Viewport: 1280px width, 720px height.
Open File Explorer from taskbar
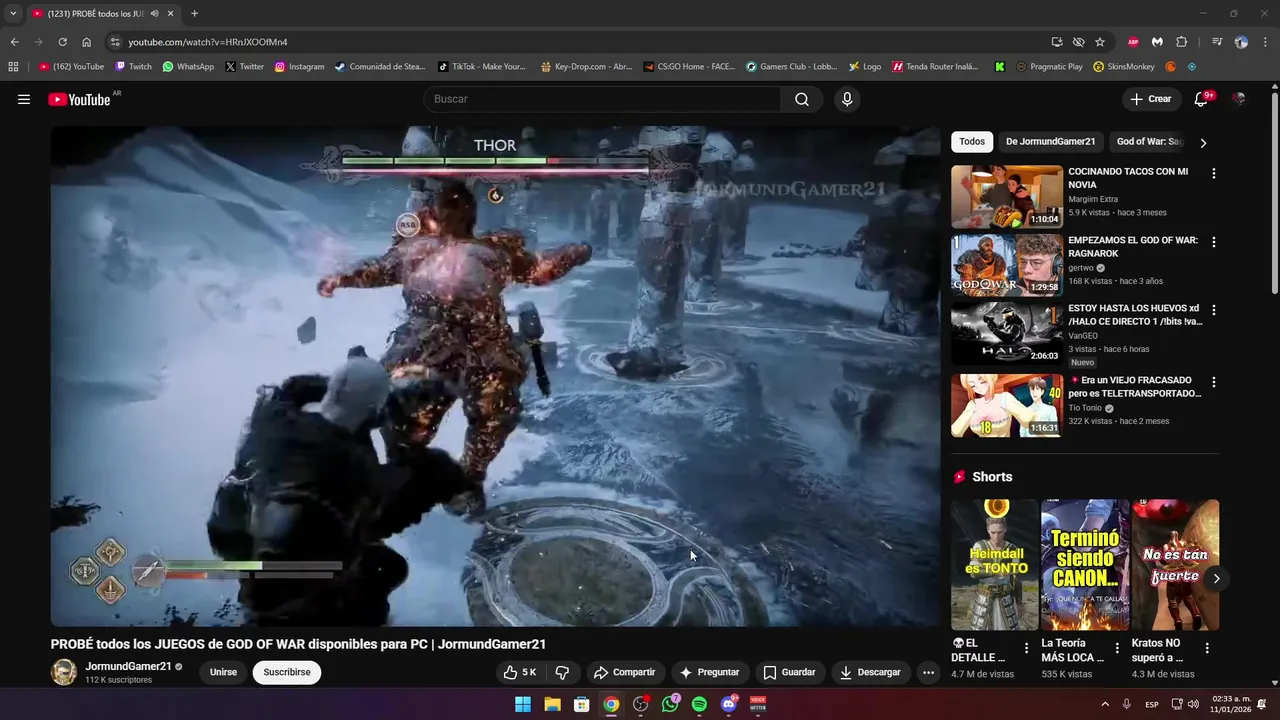pyautogui.click(x=552, y=704)
